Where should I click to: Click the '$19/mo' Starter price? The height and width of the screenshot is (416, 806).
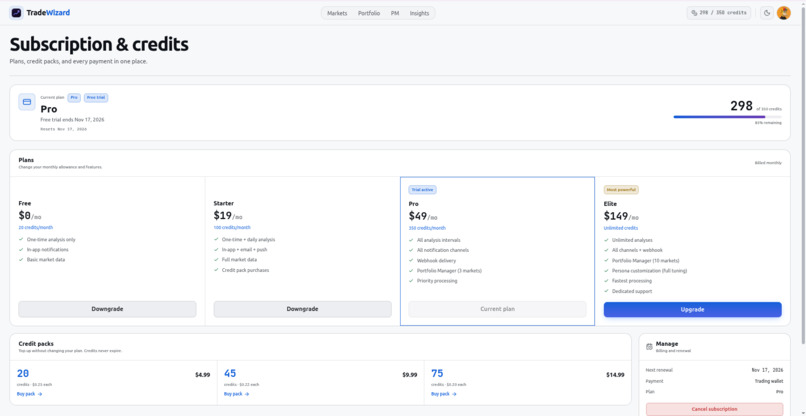coord(228,216)
